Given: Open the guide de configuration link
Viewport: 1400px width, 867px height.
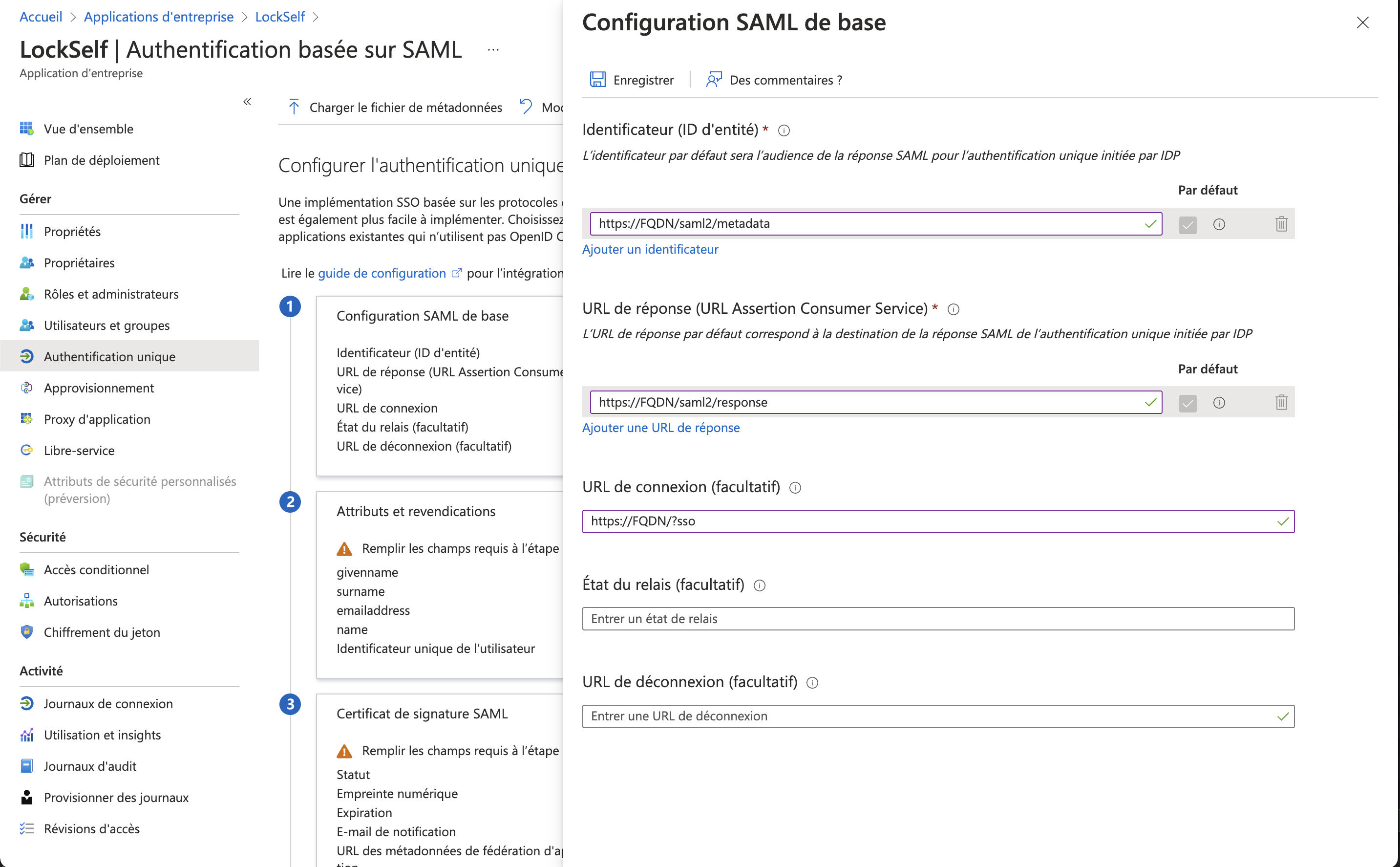Looking at the screenshot, I should [381, 273].
